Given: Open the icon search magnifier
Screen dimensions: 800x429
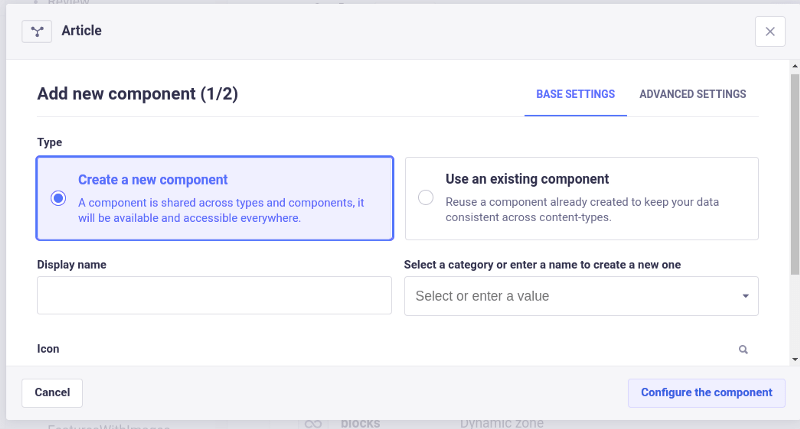Looking at the screenshot, I should (x=743, y=350).
